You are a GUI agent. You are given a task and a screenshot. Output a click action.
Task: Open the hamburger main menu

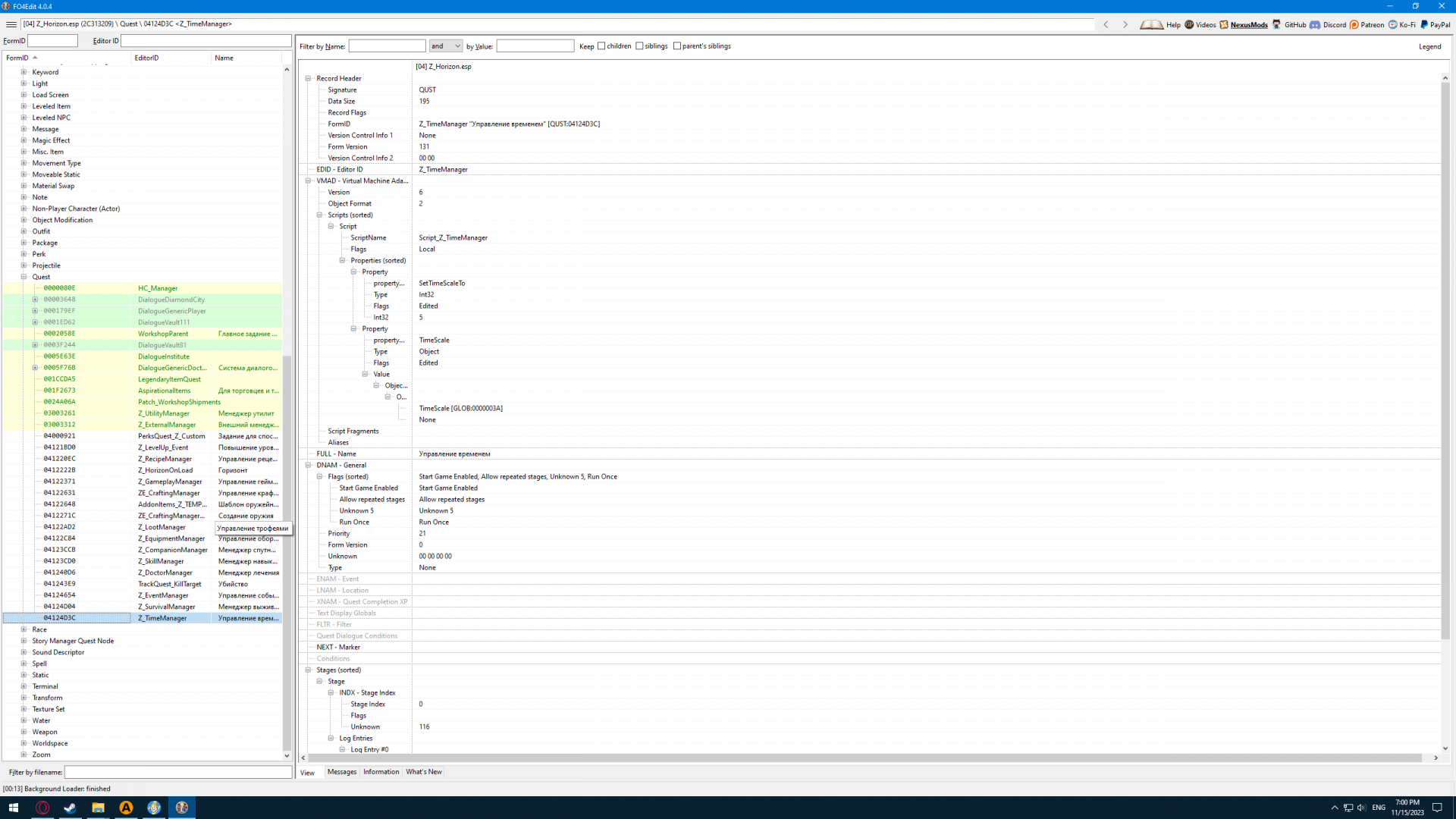tap(11, 24)
